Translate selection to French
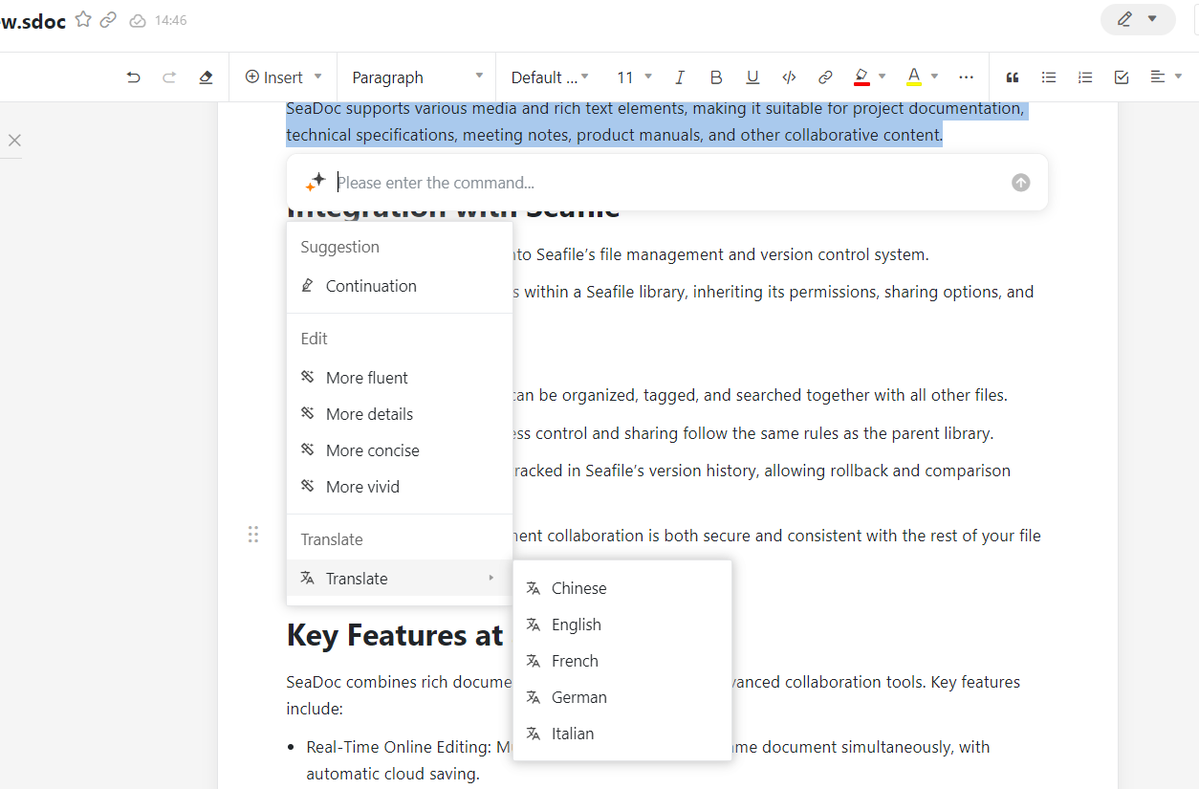 [622, 661]
